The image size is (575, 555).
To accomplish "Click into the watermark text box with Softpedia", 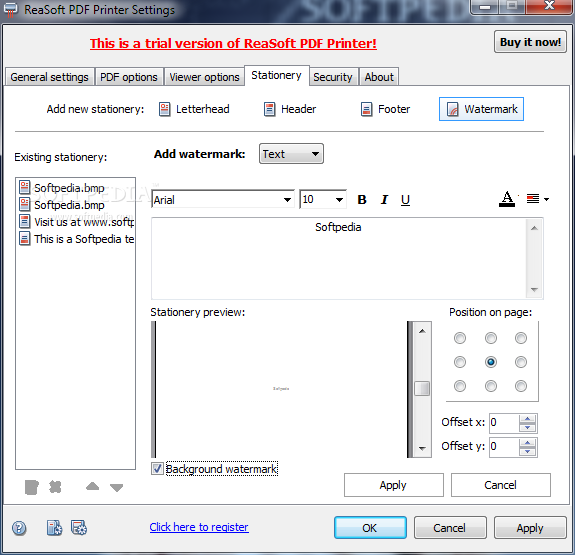I will click(x=338, y=258).
